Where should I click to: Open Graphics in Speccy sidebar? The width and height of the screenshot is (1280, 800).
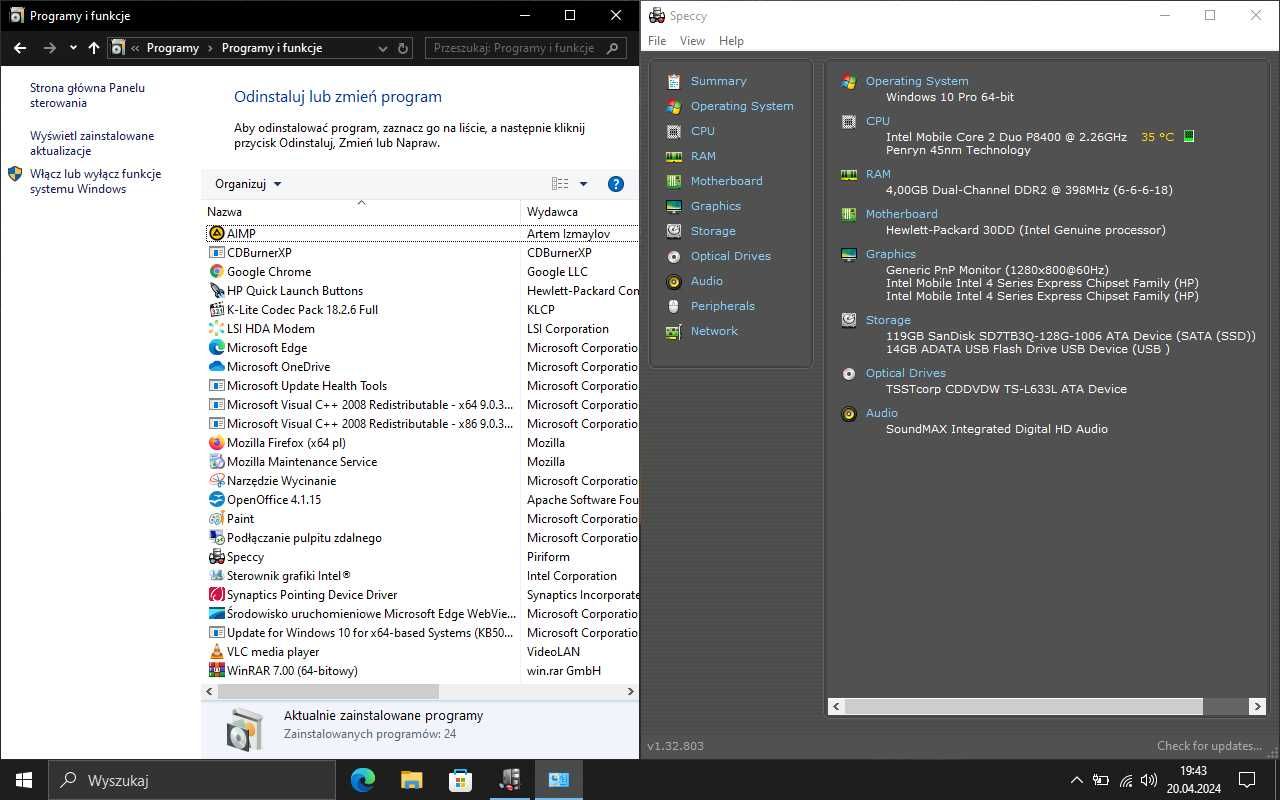click(716, 206)
